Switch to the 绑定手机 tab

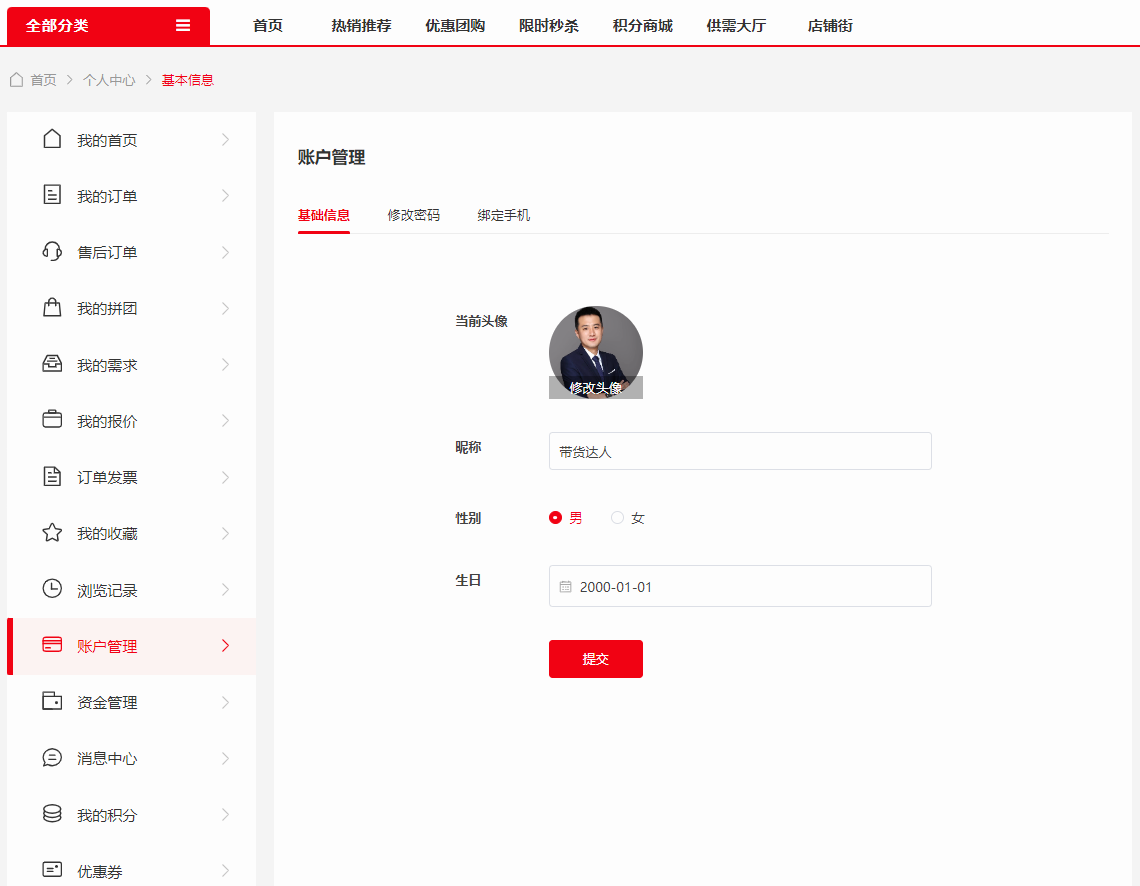point(503,215)
